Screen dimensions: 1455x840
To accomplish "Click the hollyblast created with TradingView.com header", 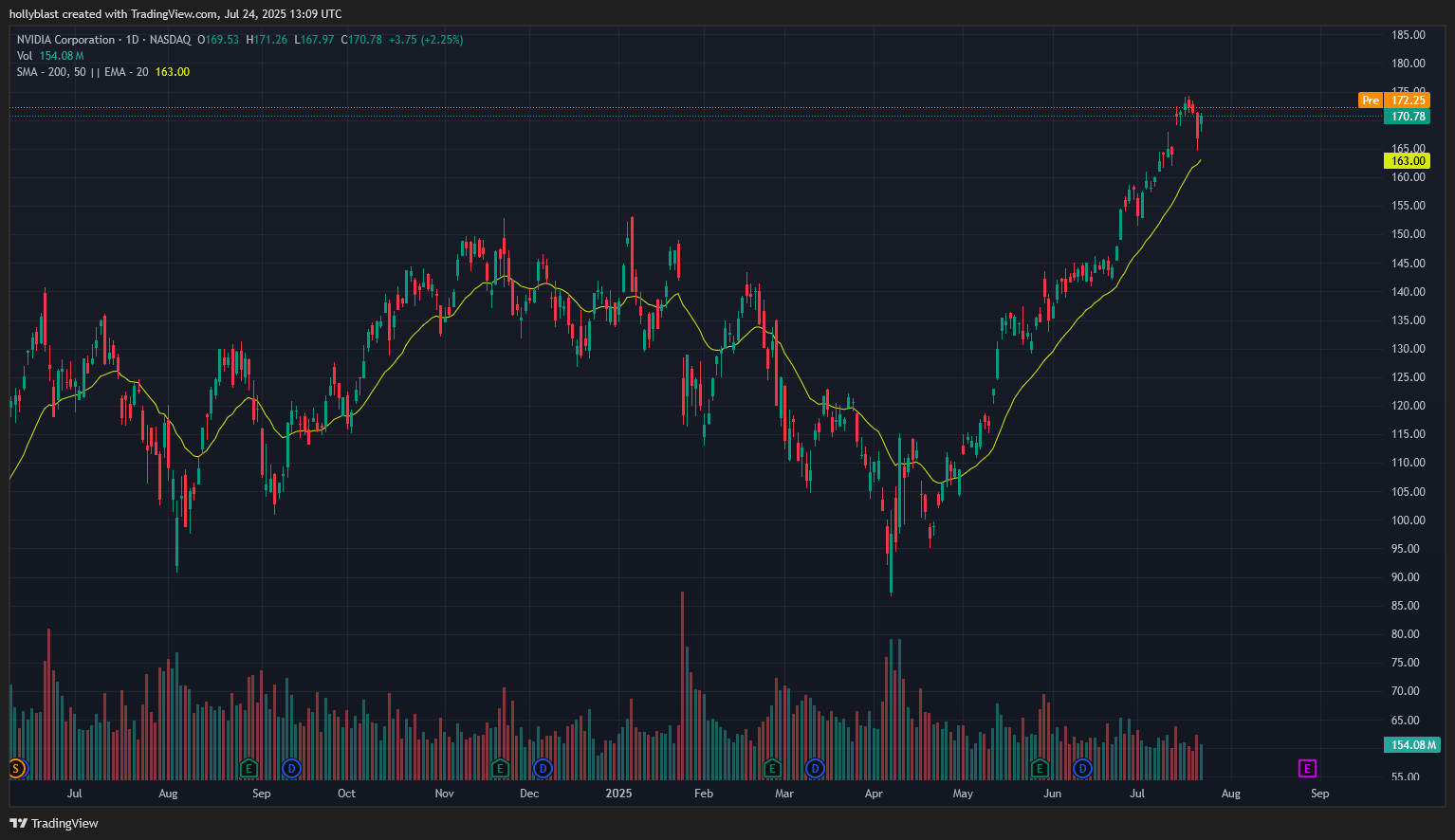I will pyautogui.click(x=175, y=14).
